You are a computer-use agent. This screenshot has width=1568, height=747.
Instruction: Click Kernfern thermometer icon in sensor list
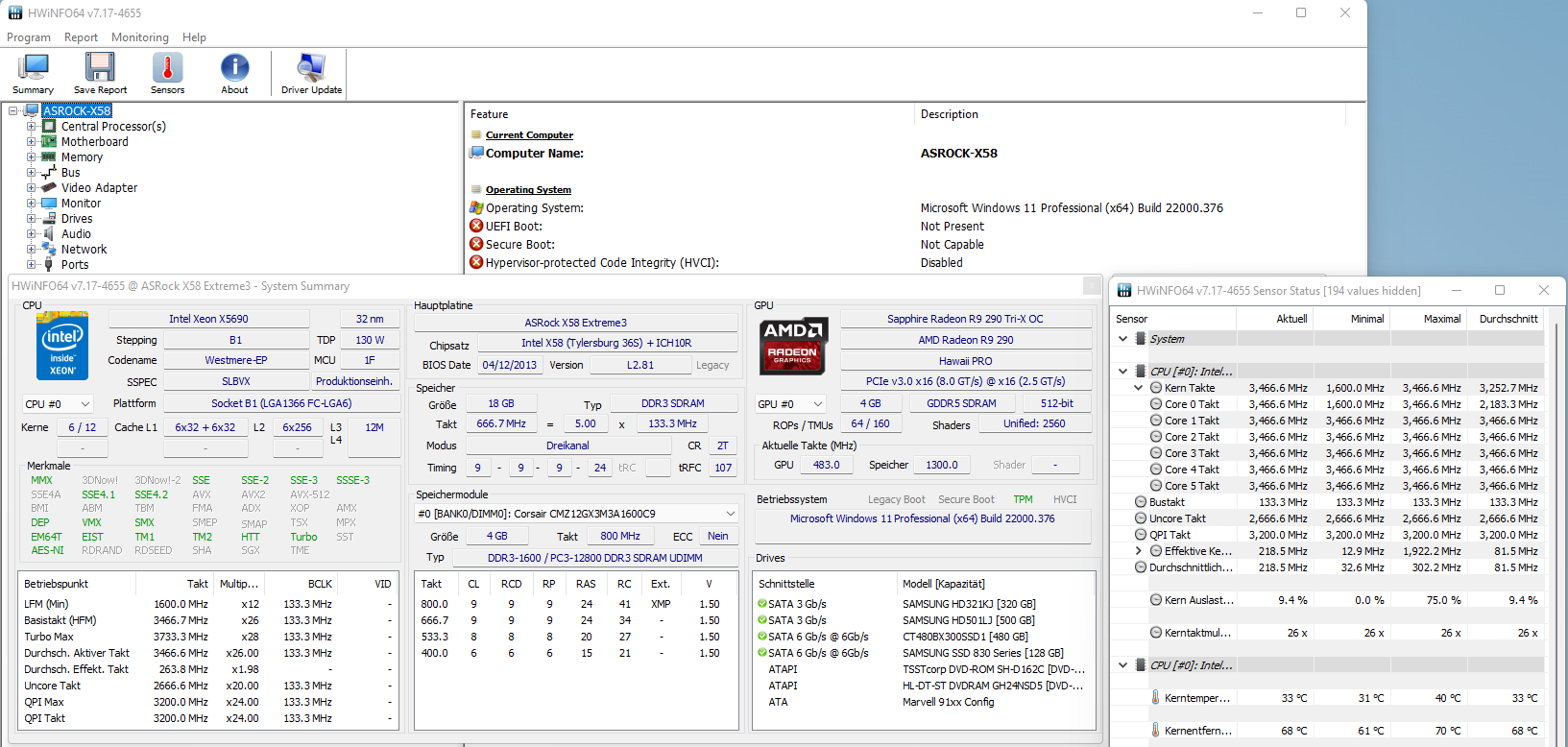pyautogui.click(x=1155, y=731)
